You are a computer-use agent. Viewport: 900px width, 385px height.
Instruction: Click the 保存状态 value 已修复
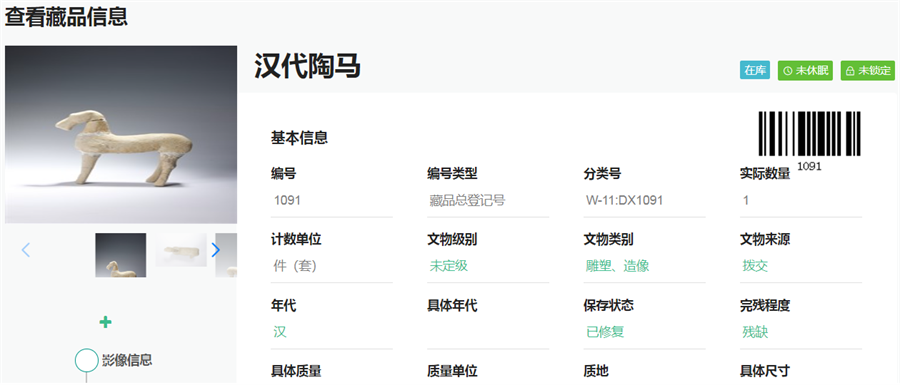[x=605, y=332]
